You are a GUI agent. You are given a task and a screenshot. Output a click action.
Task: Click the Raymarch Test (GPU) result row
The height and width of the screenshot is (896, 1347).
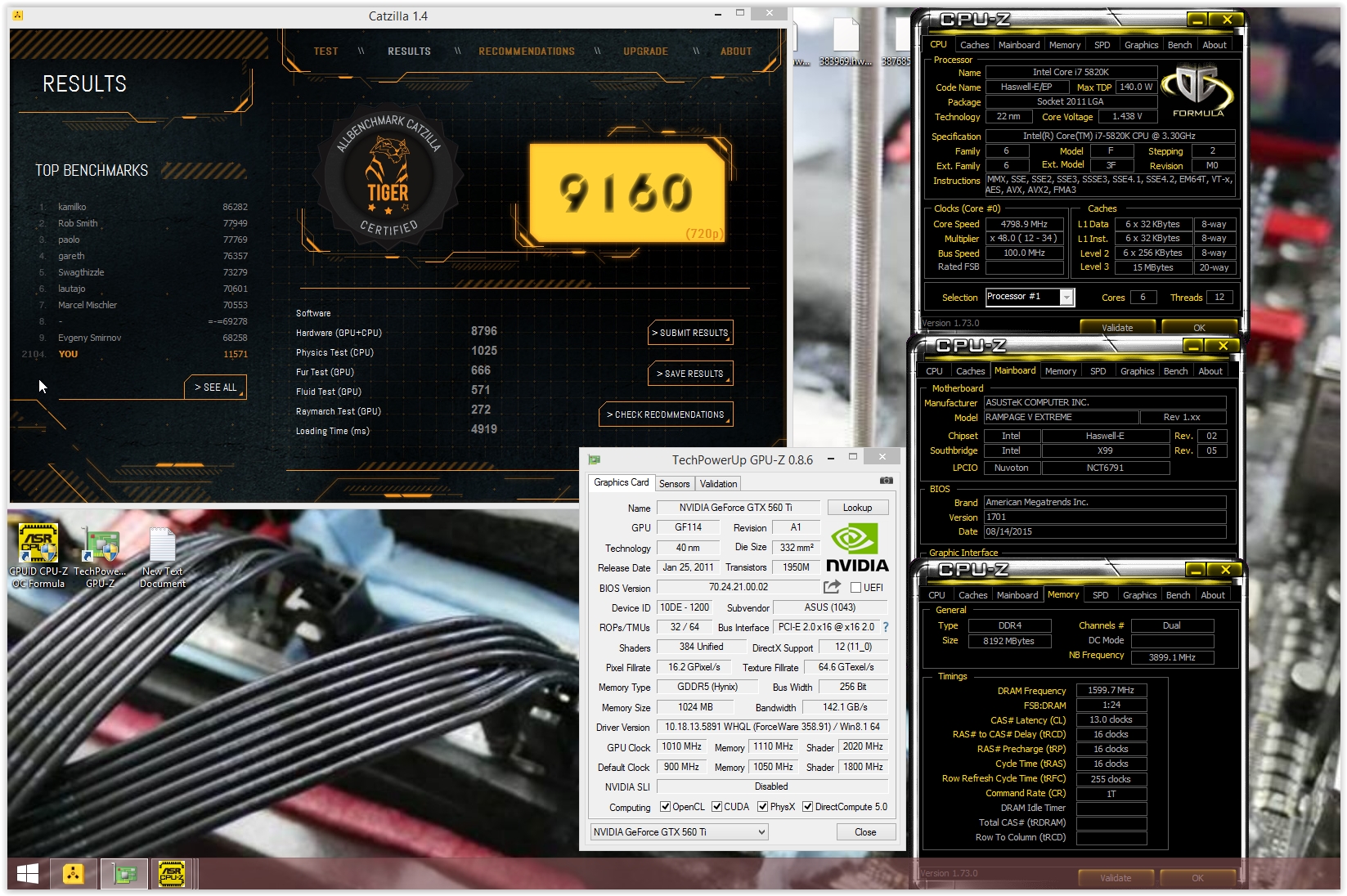pos(397,410)
